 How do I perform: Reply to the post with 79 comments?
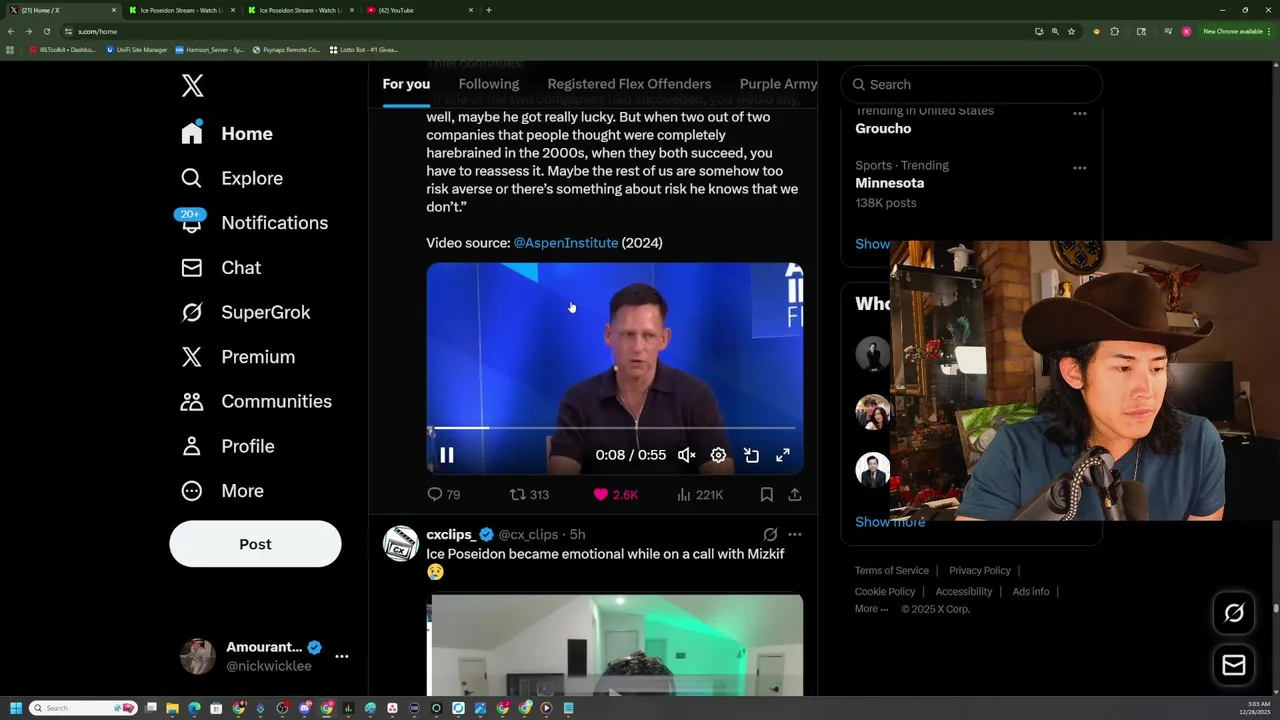pyautogui.click(x=444, y=494)
